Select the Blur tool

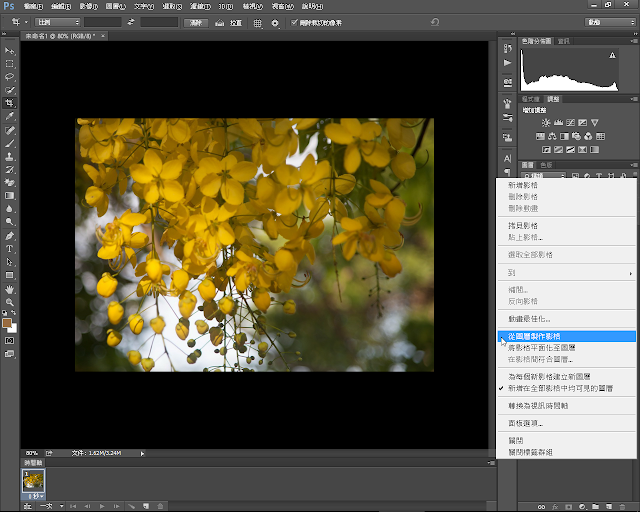click(x=9, y=209)
